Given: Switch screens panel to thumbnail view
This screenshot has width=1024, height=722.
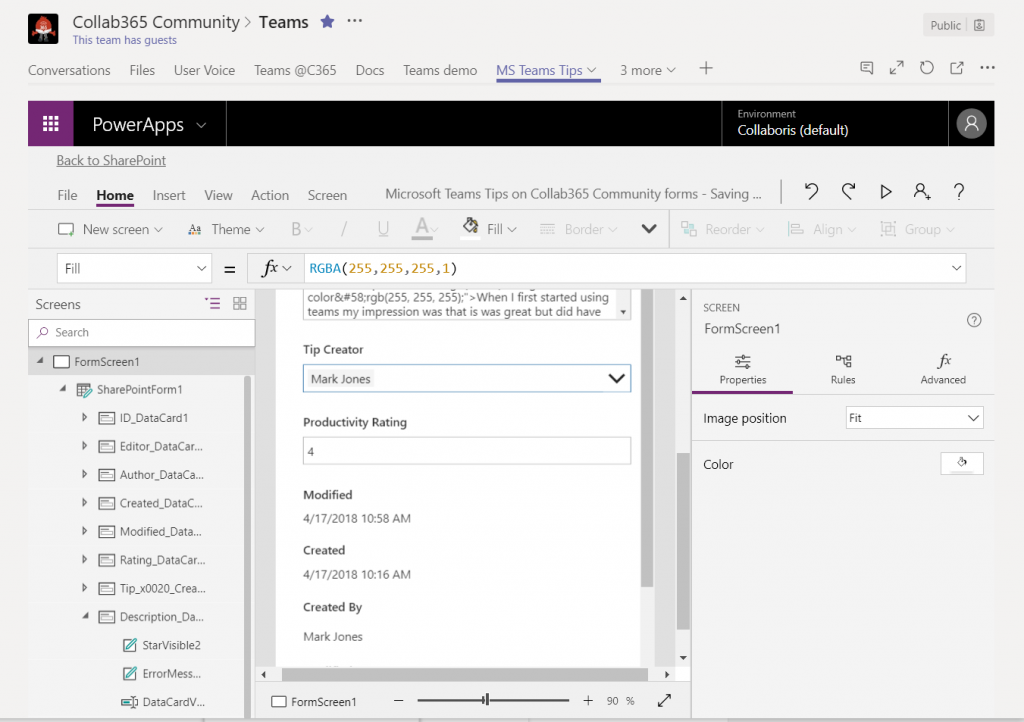Looking at the screenshot, I should 240,304.
